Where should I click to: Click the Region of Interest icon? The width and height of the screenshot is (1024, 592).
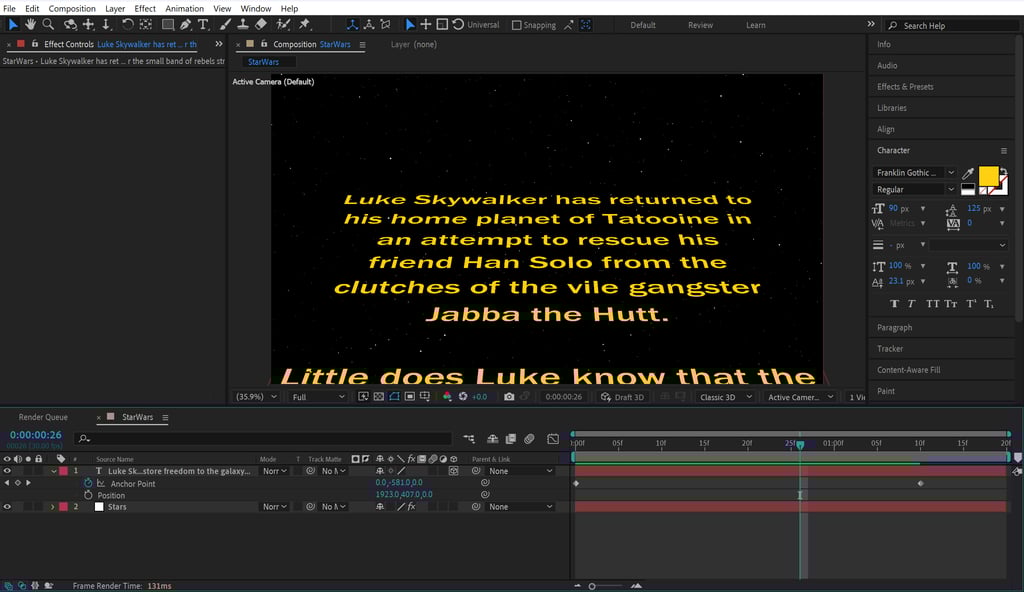click(409, 397)
